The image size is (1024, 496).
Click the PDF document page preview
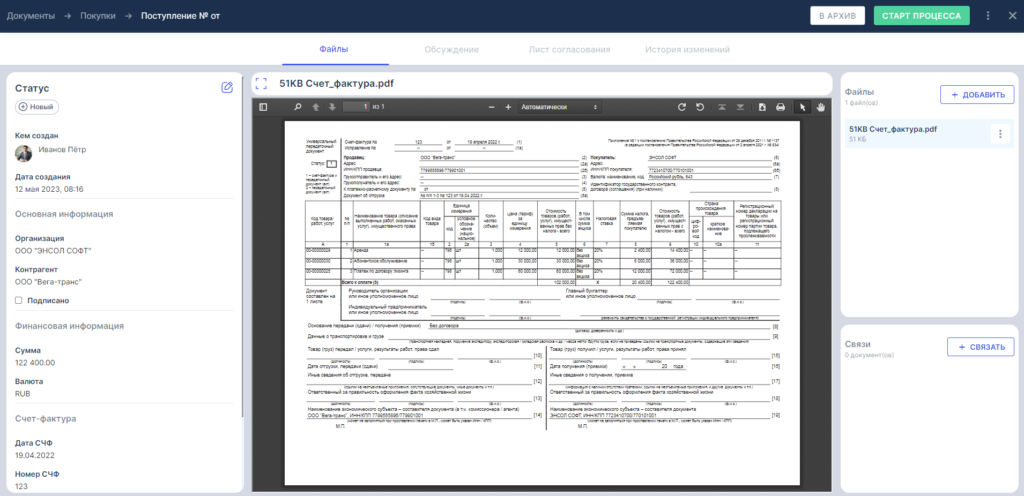541,303
